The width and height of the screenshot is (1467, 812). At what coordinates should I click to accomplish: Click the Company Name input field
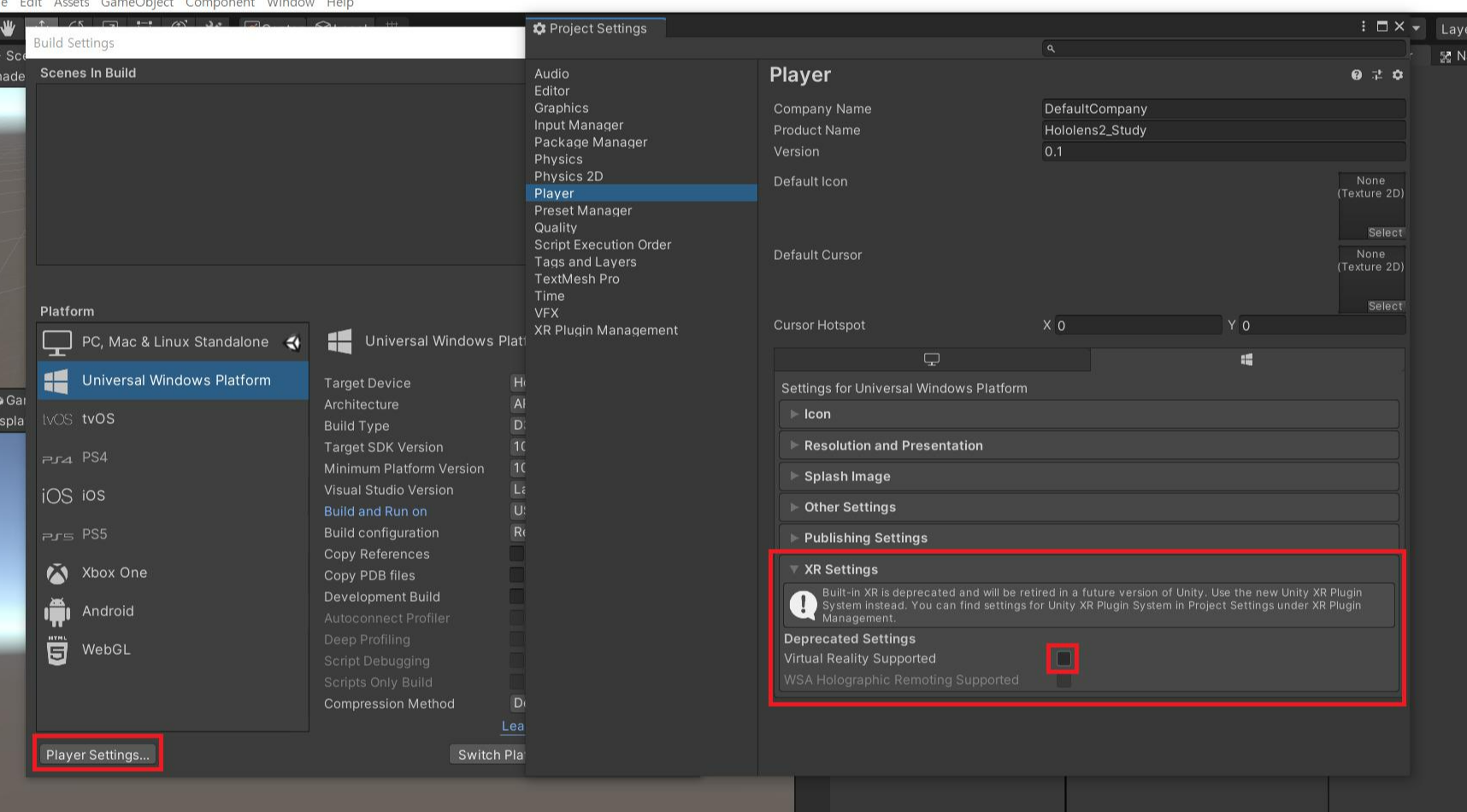pos(1223,109)
